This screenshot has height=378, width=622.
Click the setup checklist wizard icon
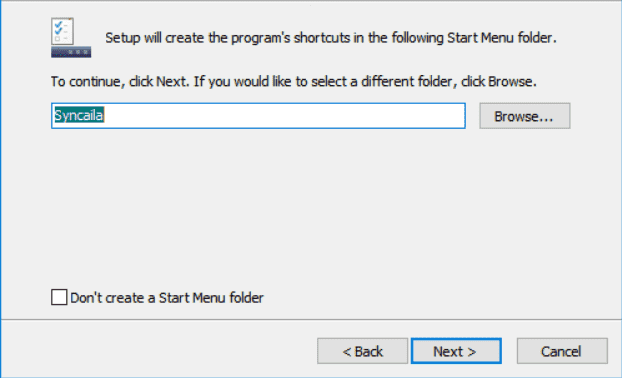71,38
